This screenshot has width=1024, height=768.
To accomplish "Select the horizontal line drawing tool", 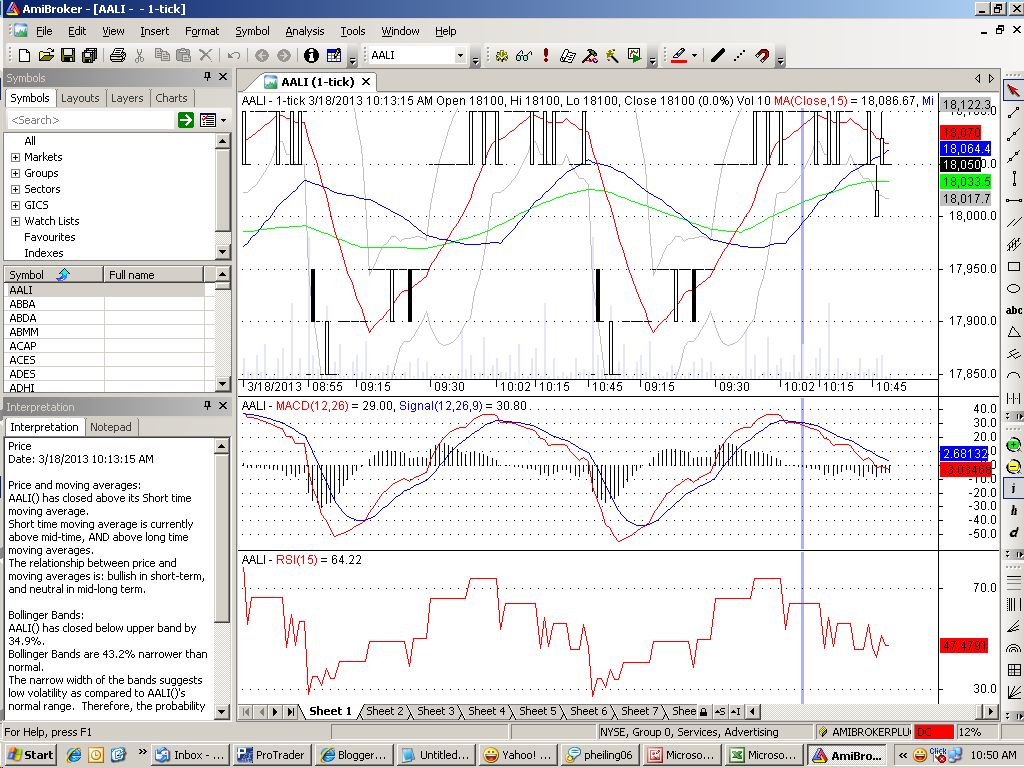I will (x=1013, y=200).
